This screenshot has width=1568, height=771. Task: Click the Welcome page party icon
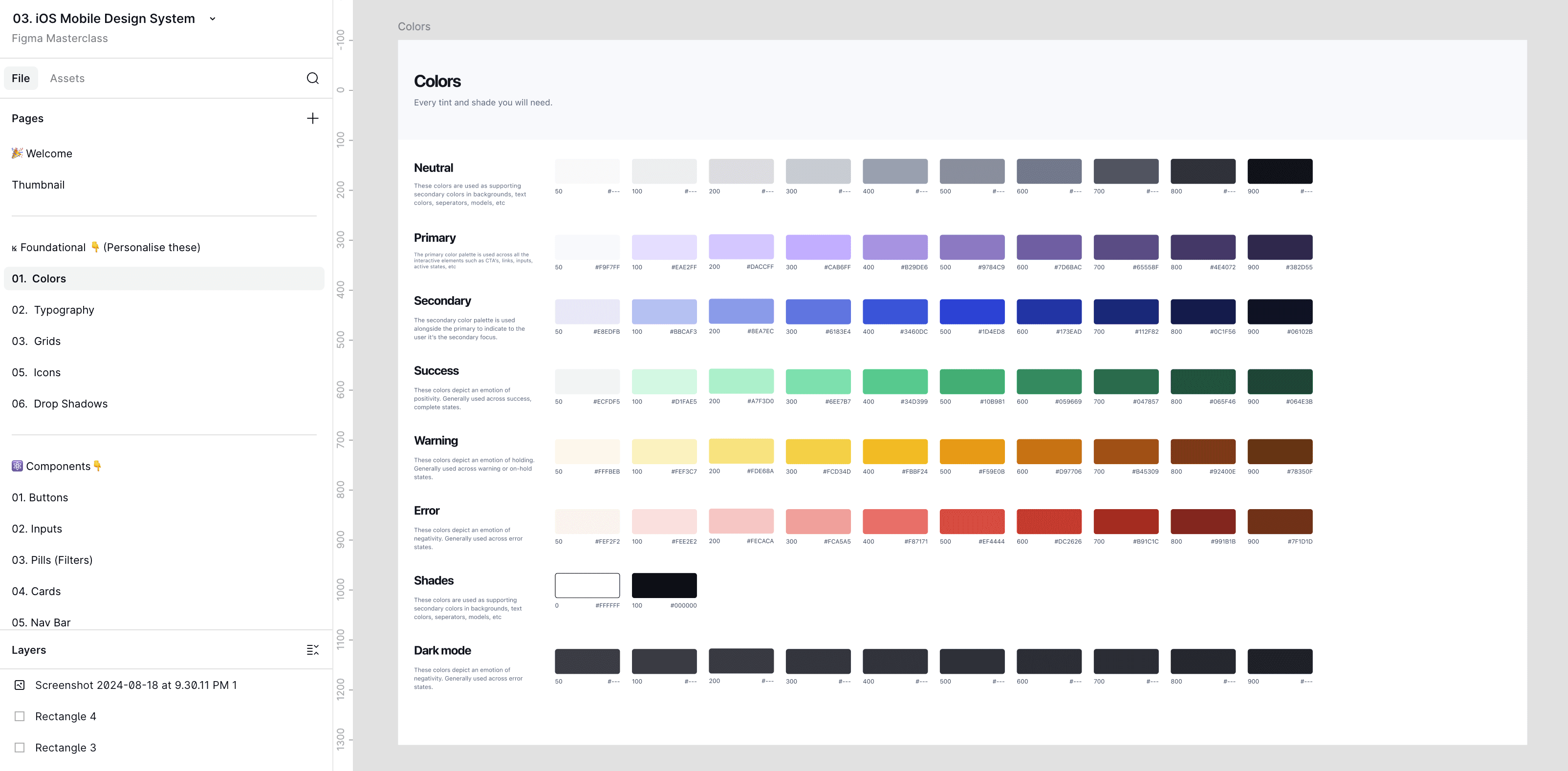tap(17, 153)
